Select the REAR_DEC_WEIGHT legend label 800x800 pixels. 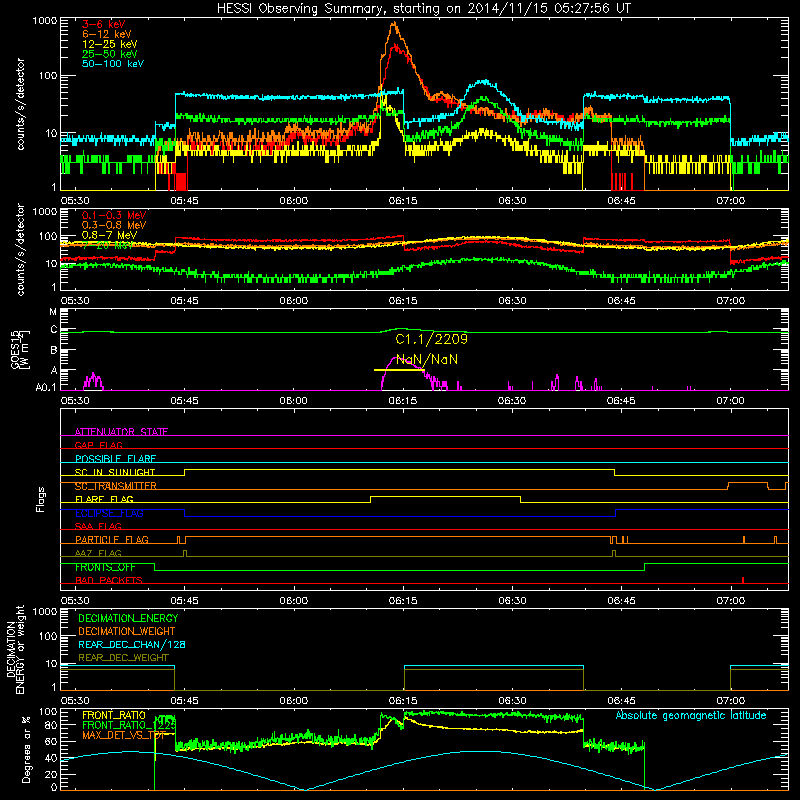(x=123, y=658)
